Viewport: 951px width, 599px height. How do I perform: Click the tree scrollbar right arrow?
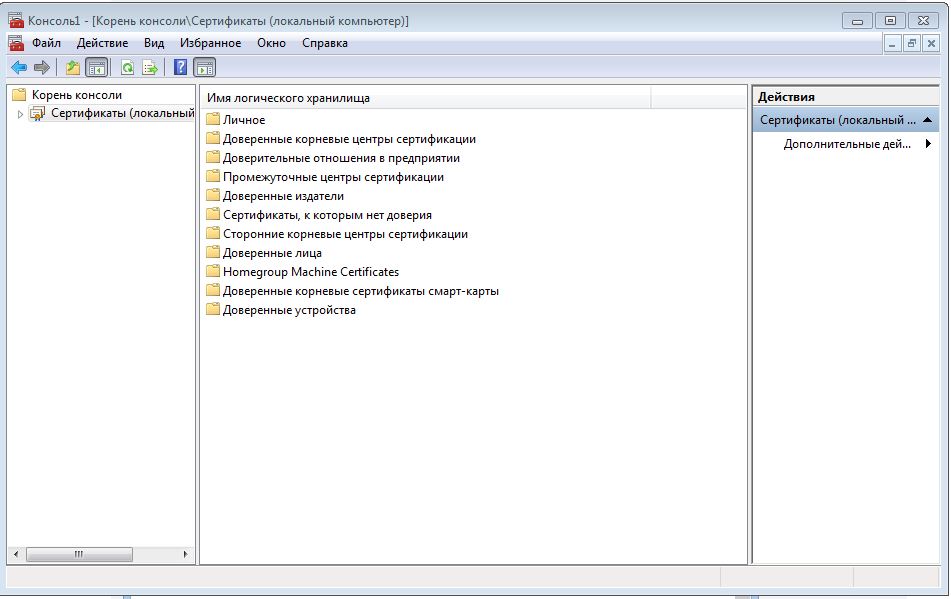tap(186, 554)
